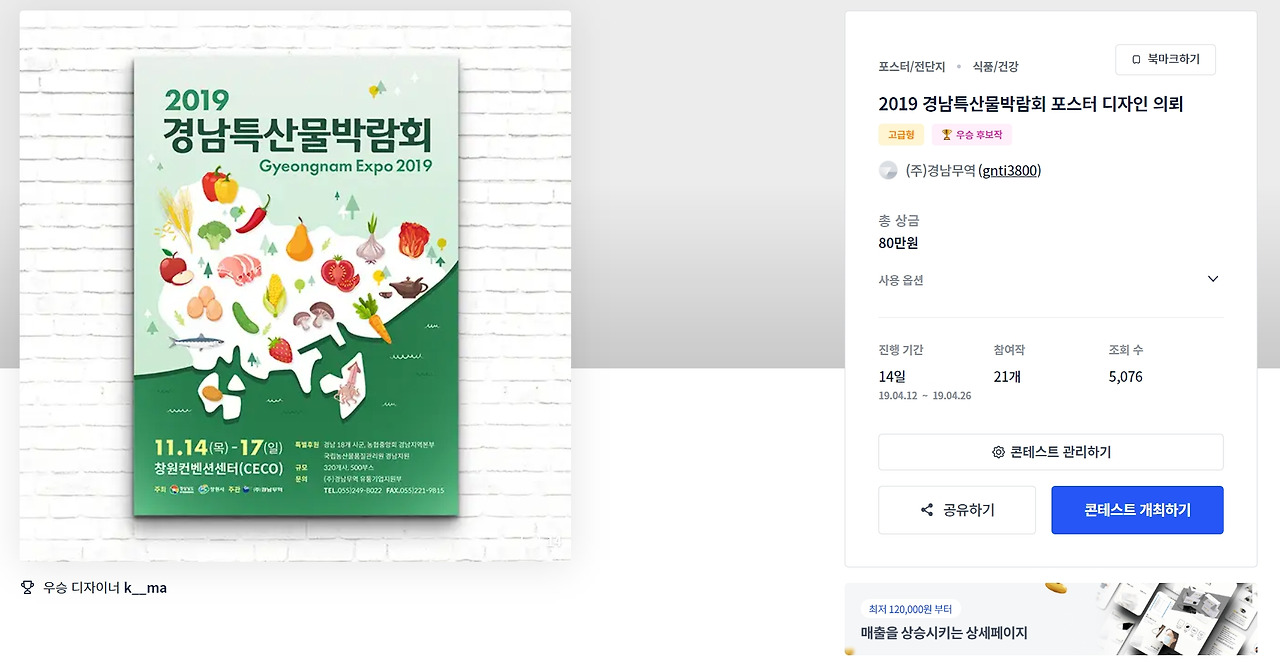
Task: Open winning designer k__ma profile
Action: coord(145,588)
